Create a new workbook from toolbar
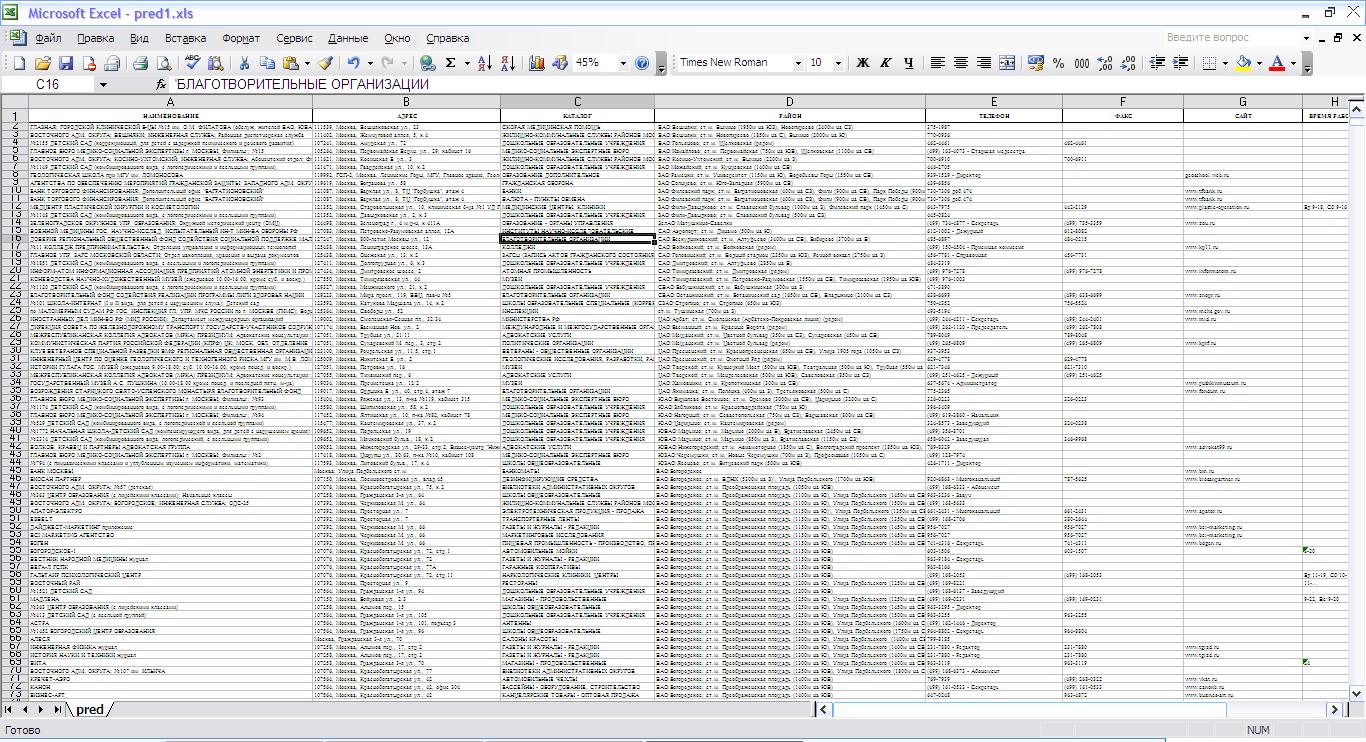The height and width of the screenshot is (742, 1366). 19,62
